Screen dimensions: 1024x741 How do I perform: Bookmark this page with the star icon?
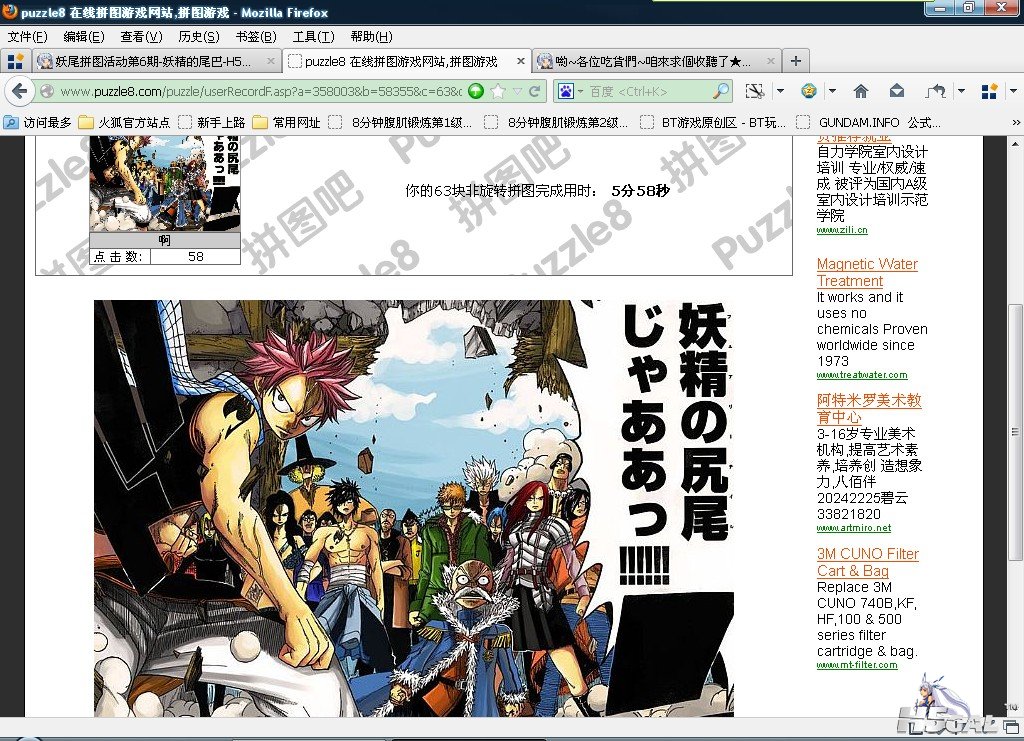click(x=498, y=91)
